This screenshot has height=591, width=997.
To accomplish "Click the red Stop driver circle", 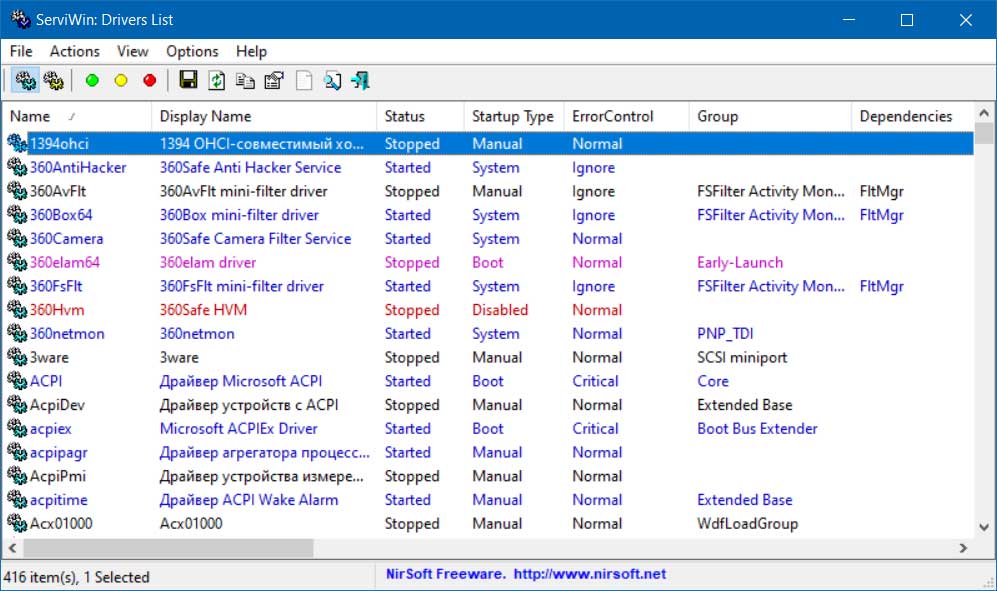I will [149, 80].
